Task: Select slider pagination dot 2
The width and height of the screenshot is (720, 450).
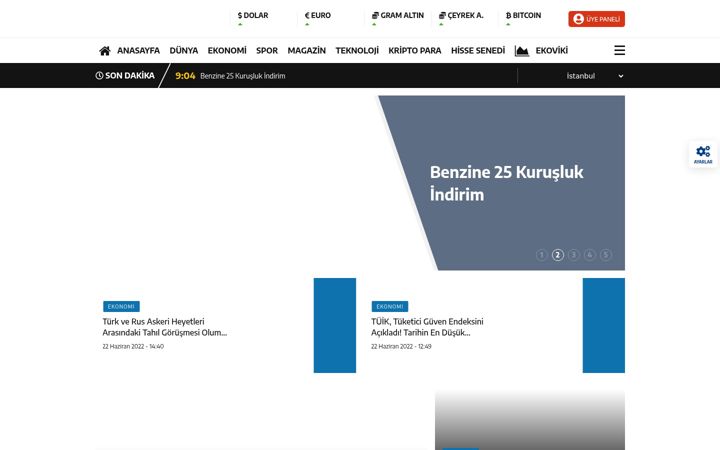Action: click(557, 255)
